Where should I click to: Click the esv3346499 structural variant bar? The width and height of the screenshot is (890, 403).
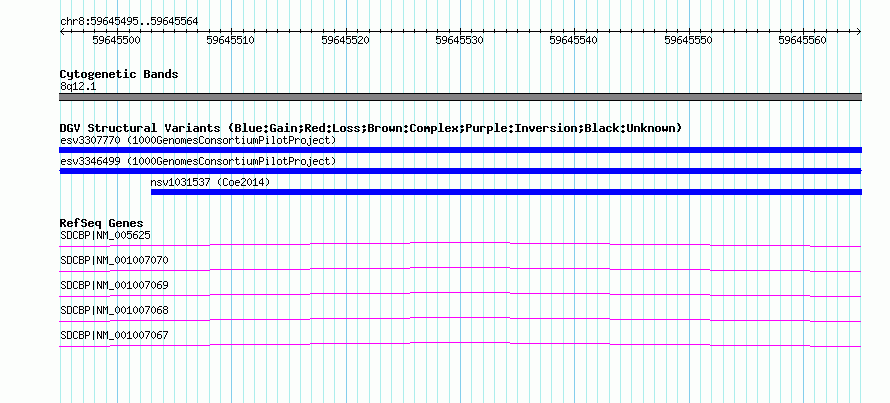(460, 171)
